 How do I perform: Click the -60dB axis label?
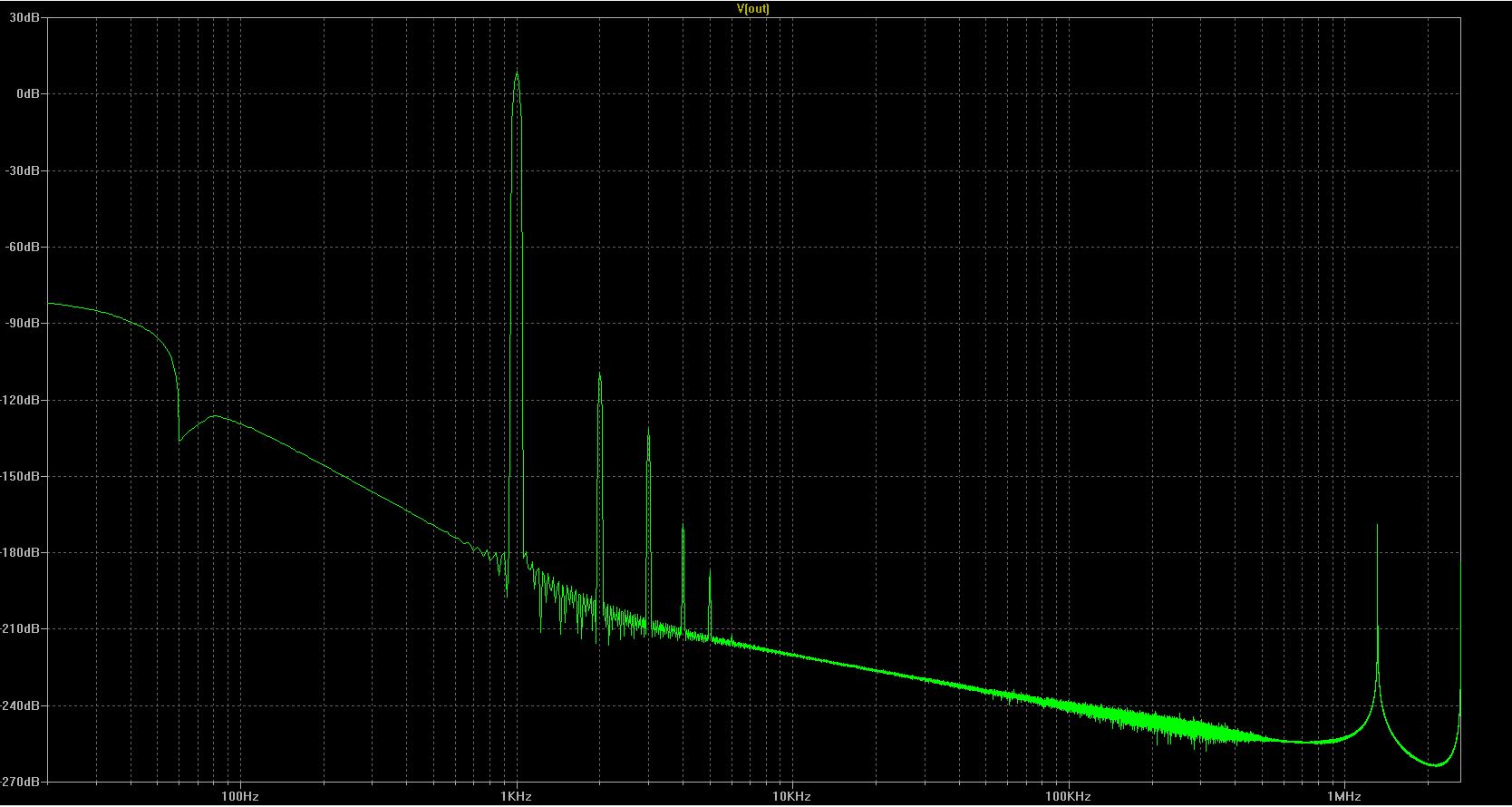[24, 247]
